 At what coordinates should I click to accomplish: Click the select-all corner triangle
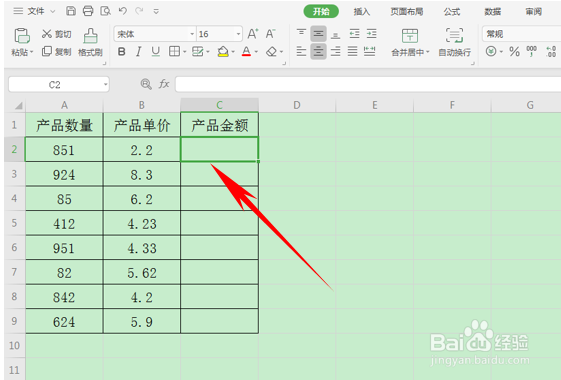click(18, 105)
